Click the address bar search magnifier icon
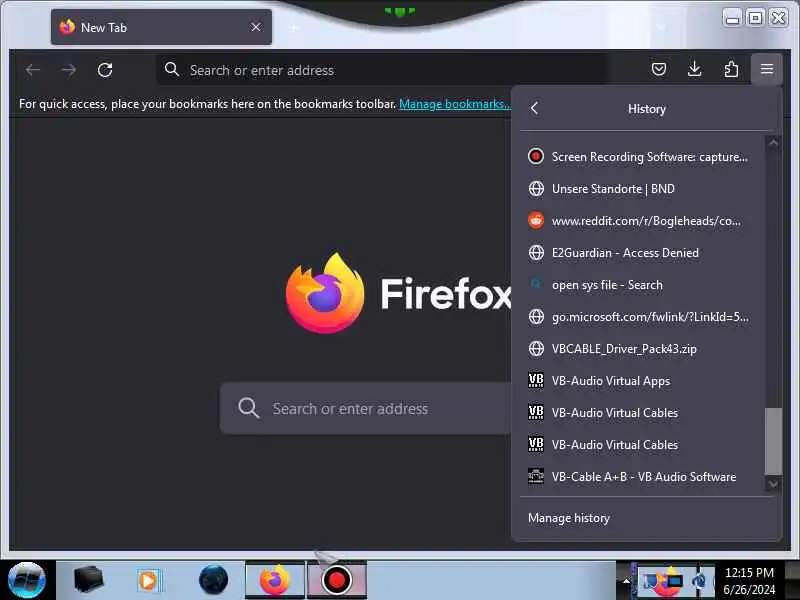 [172, 69]
